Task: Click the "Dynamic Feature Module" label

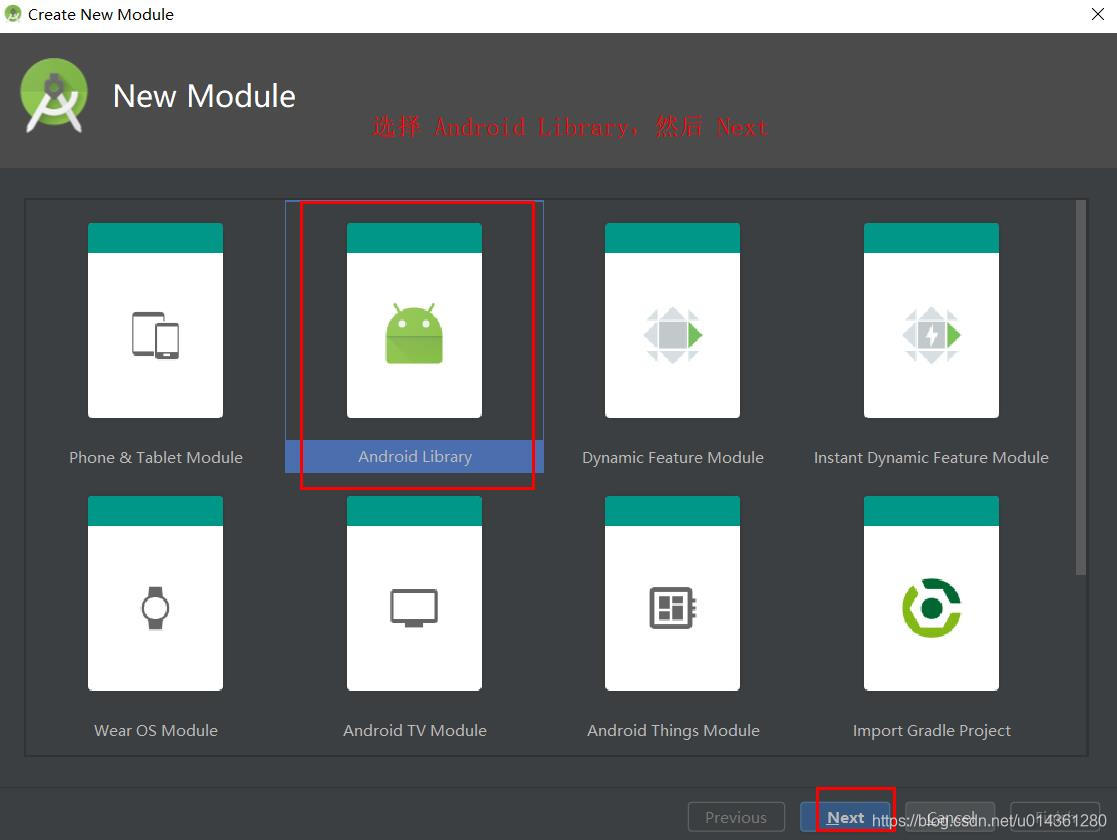Action: coord(672,457)
